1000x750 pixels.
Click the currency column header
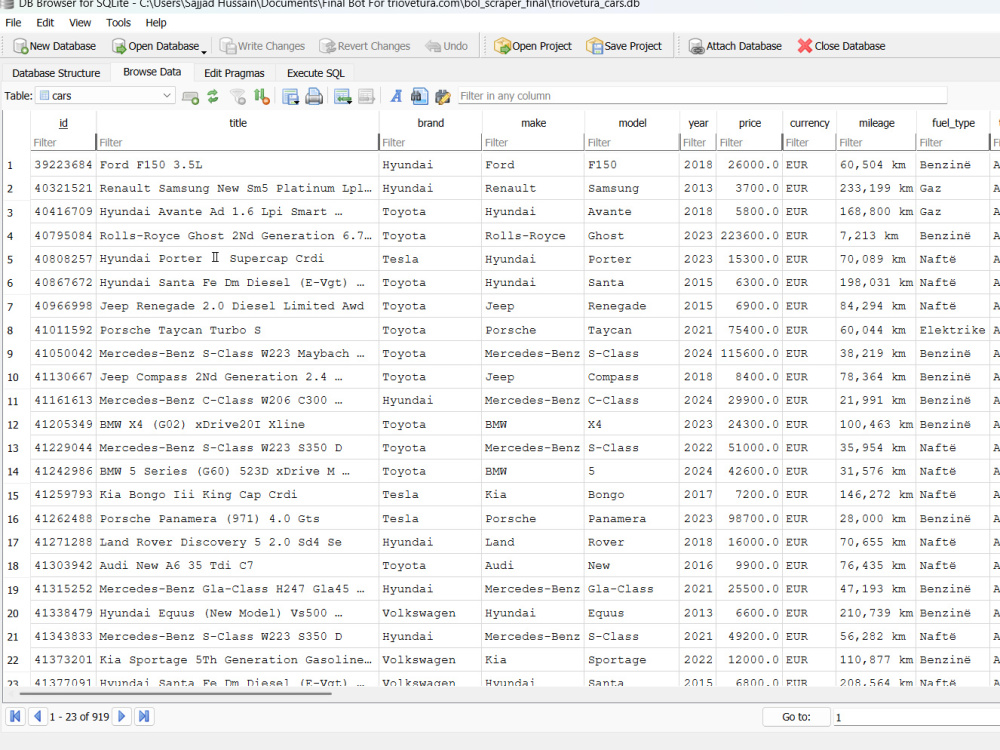click(x=809, y=123)
